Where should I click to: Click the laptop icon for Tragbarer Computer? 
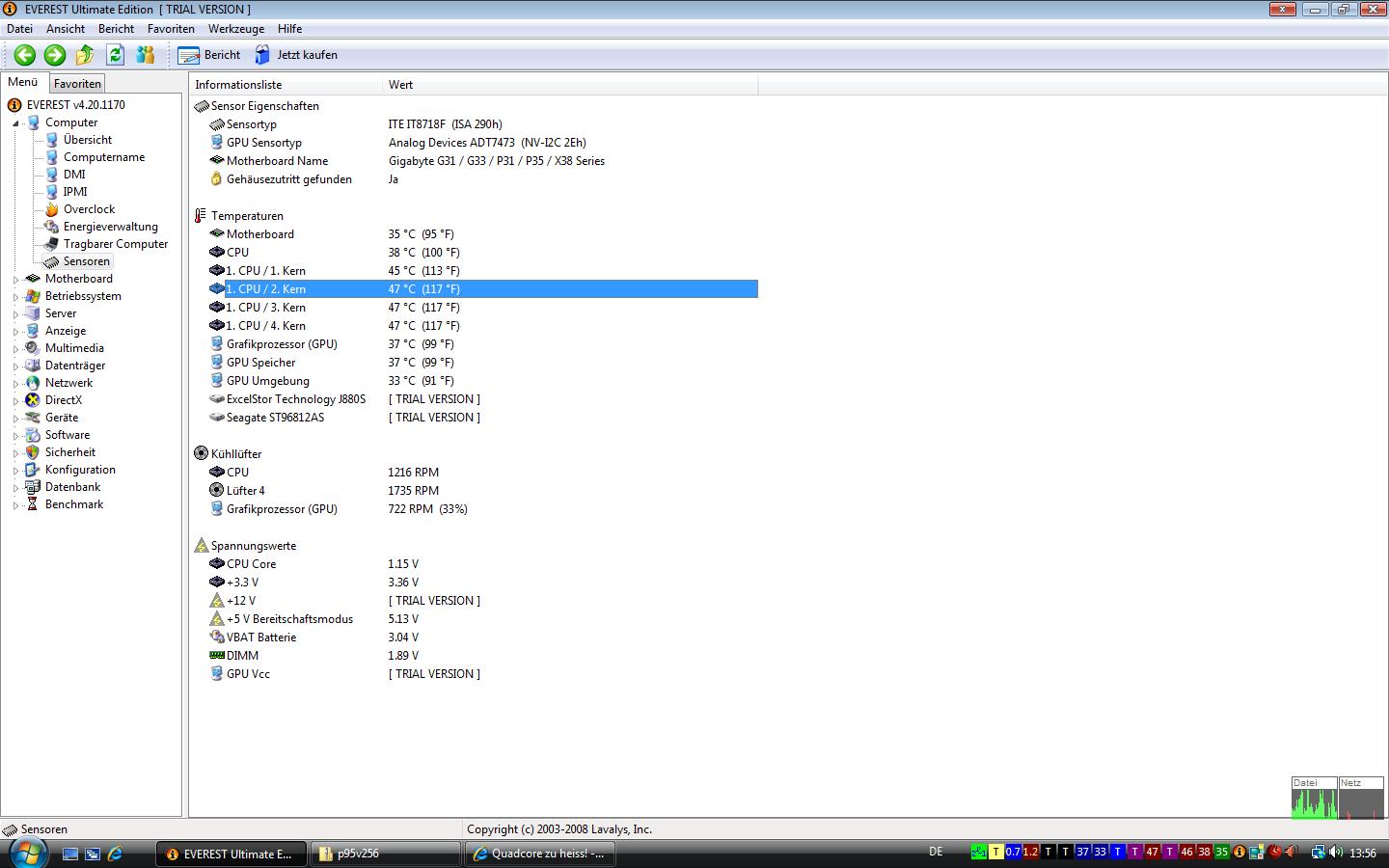(52, 244)
